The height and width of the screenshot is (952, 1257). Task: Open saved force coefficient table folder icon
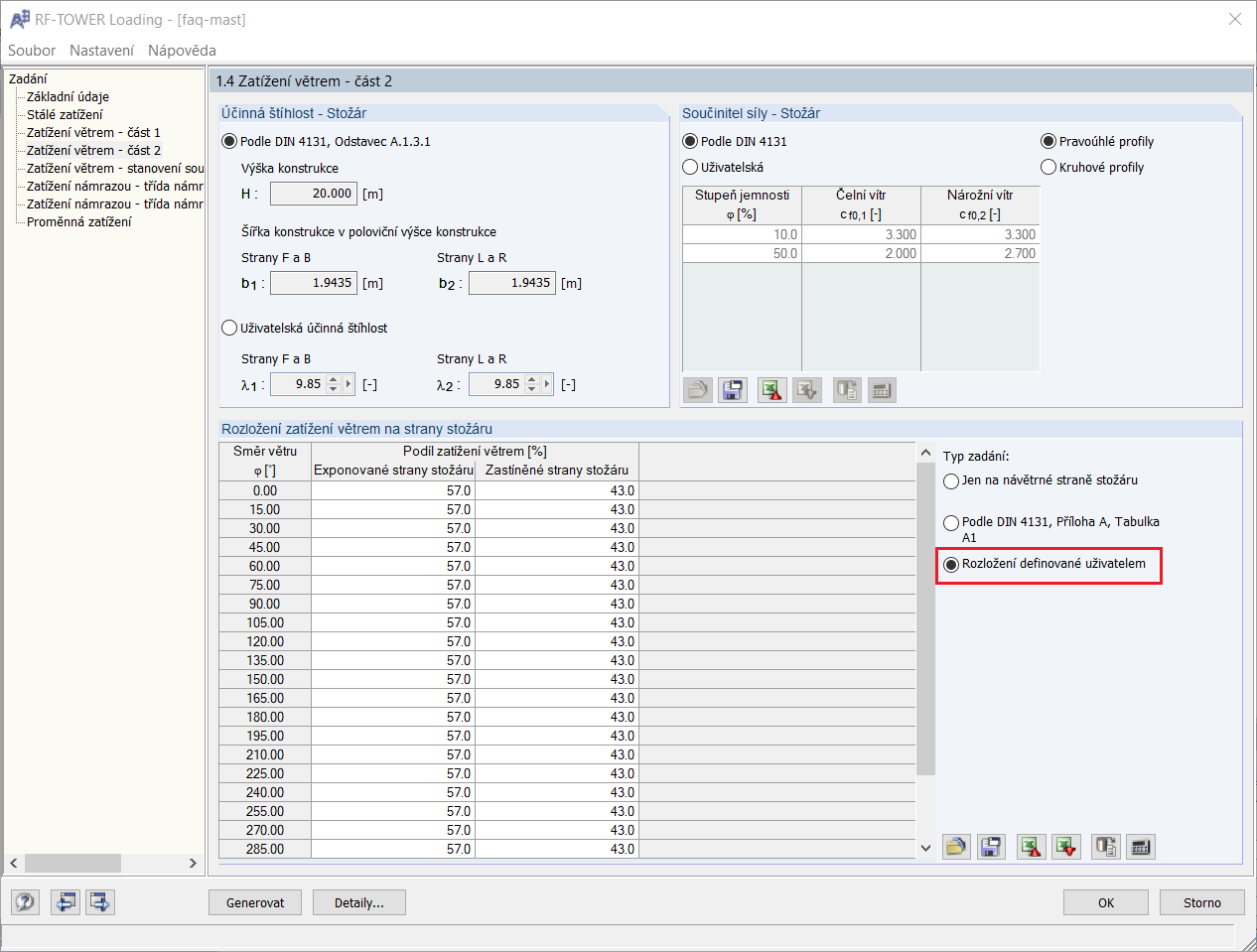pos(698,390)
